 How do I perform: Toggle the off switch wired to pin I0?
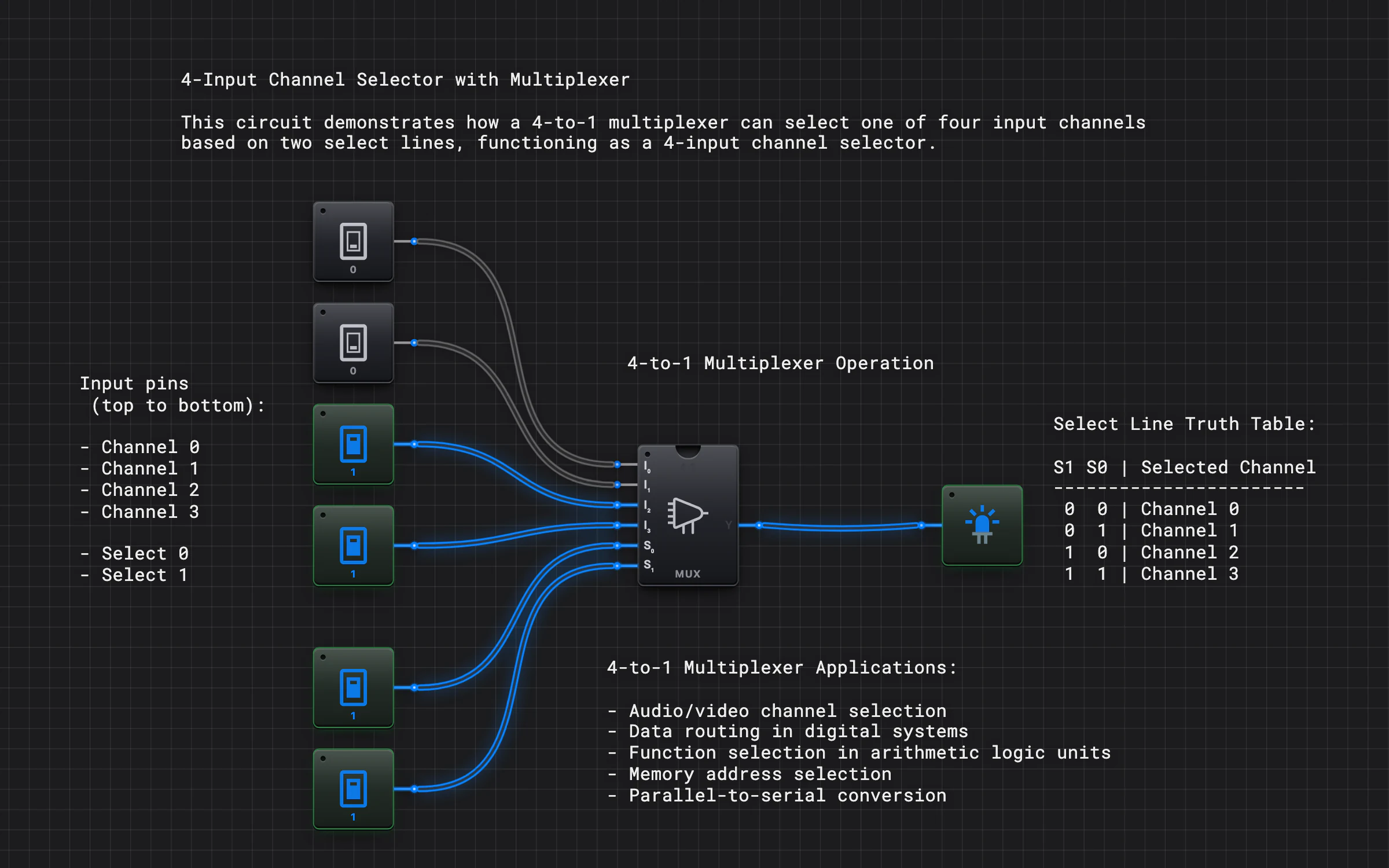(353, 241)
